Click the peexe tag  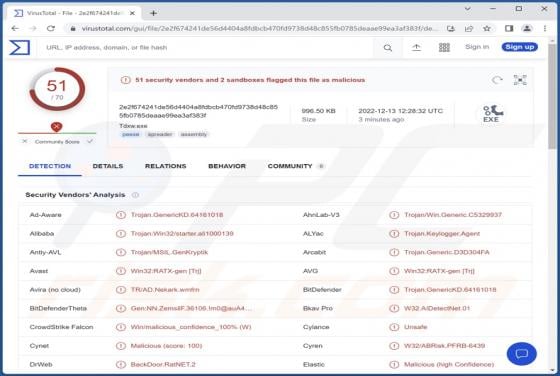click(x=131, y=134)
